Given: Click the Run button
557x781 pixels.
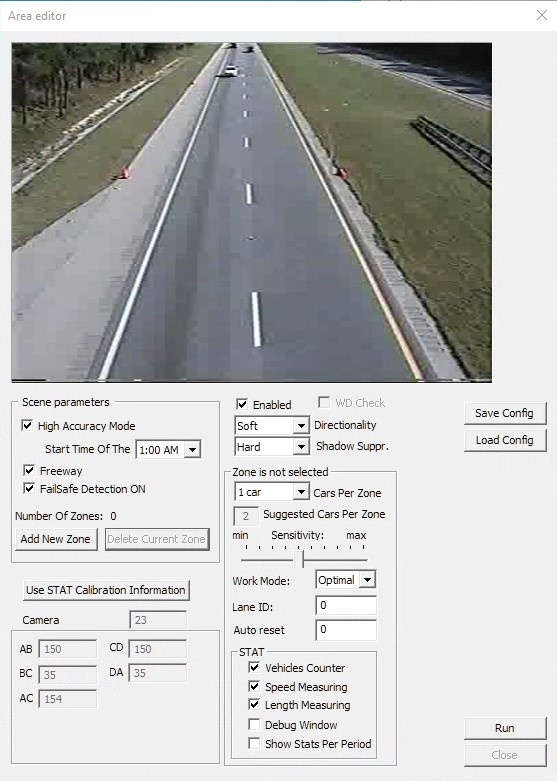Looking at the screenshot, I should [505, 728].
